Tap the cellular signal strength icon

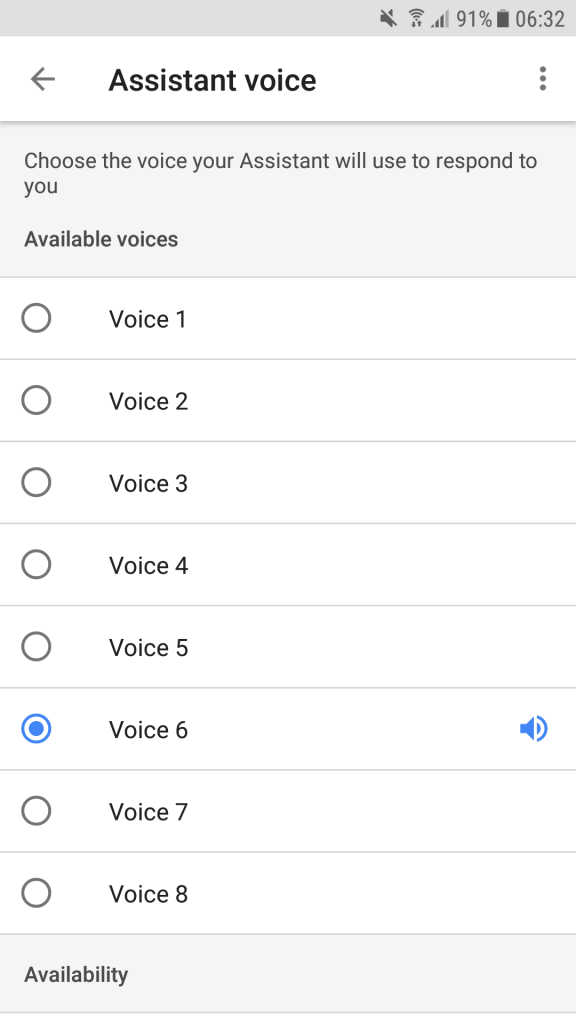[440, 19]
